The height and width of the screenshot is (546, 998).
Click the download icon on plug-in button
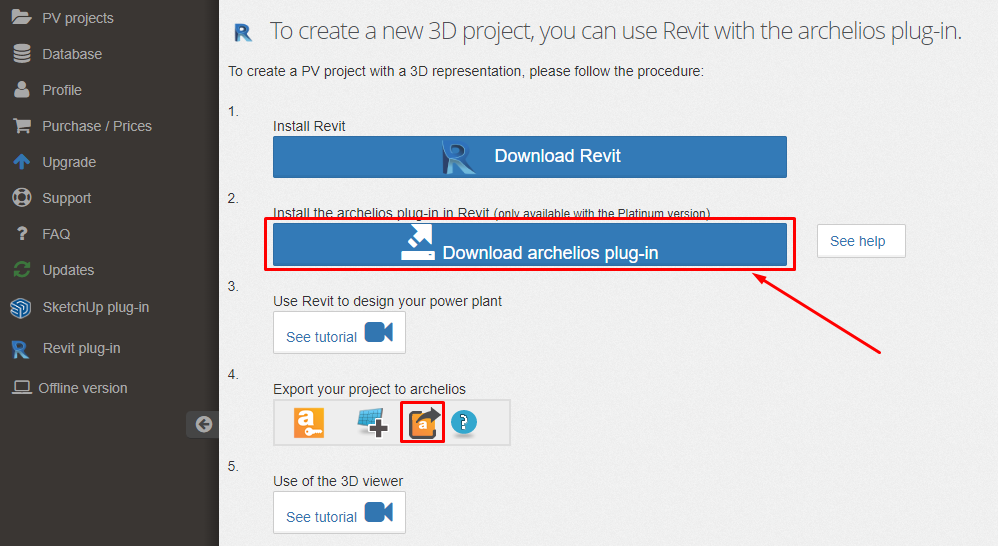click(x=418, y=243)
